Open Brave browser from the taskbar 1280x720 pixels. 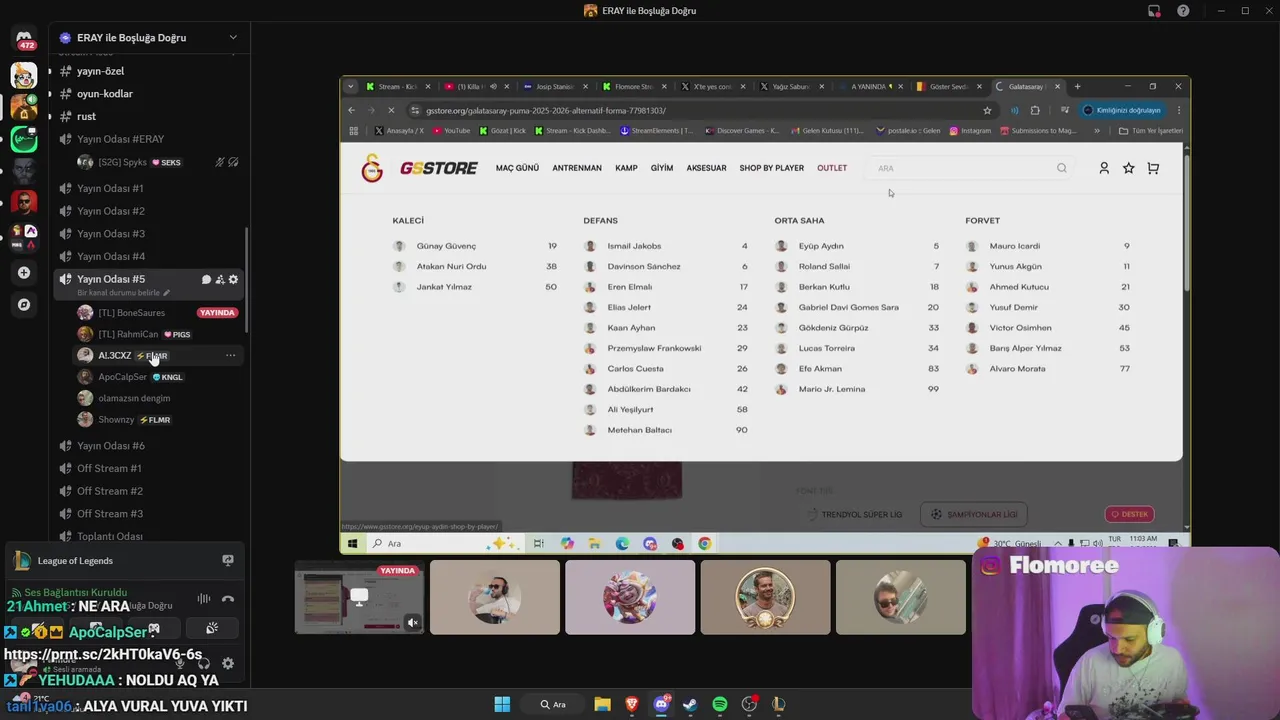tap(631, 704)
